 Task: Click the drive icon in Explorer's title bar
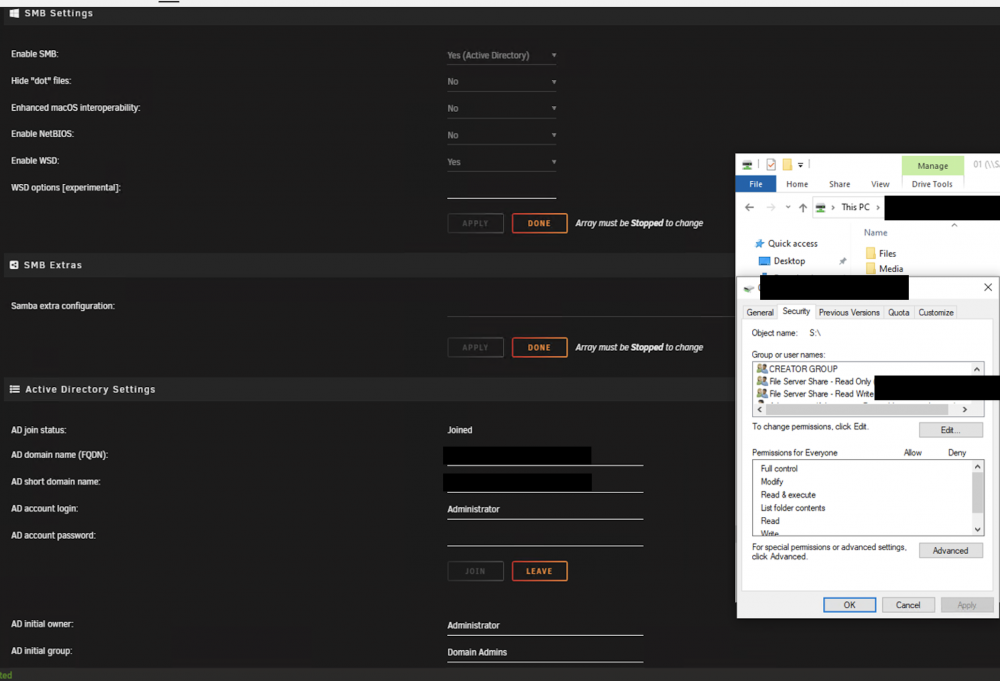coord(747,165)
